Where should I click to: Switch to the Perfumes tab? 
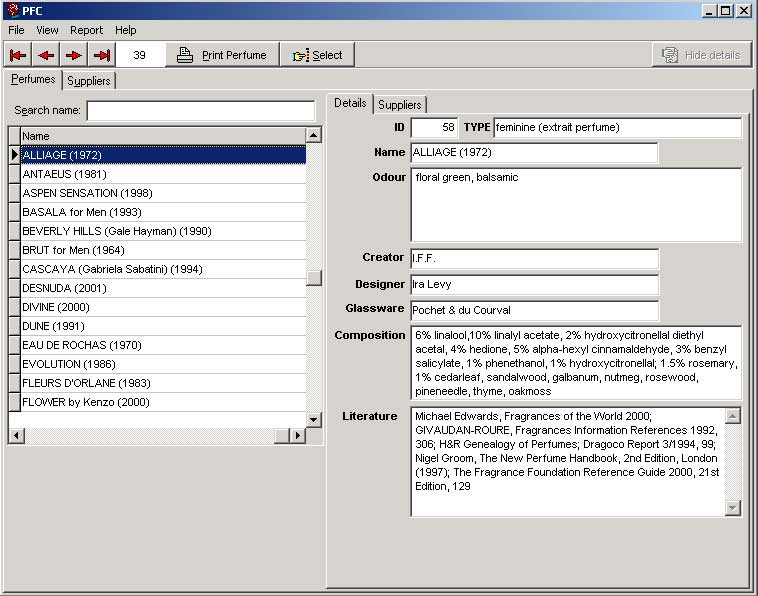click(x=33, y=79)
